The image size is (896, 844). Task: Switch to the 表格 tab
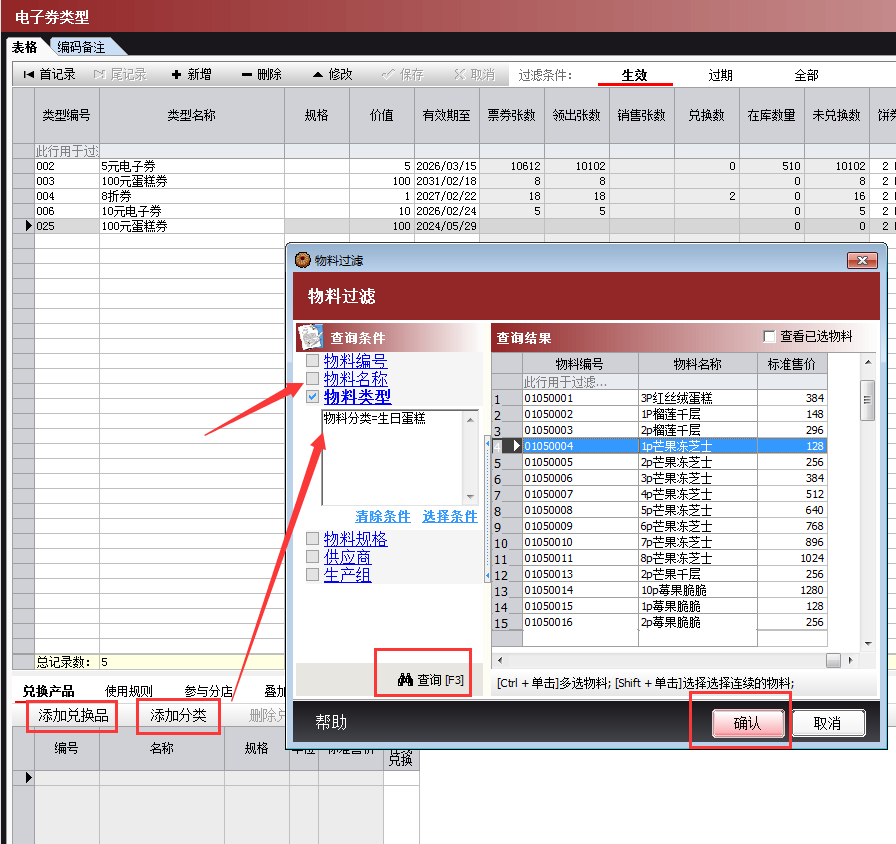[x=25, y=47]
